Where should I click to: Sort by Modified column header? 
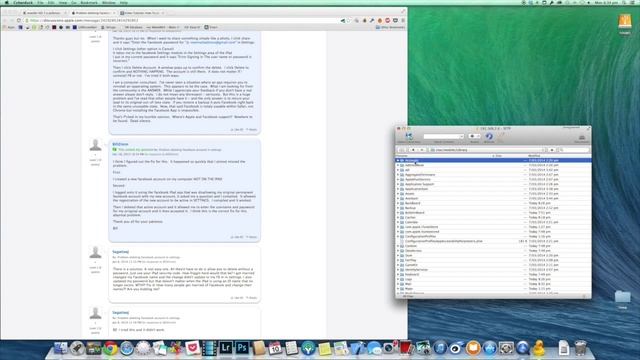pos(559,156)
